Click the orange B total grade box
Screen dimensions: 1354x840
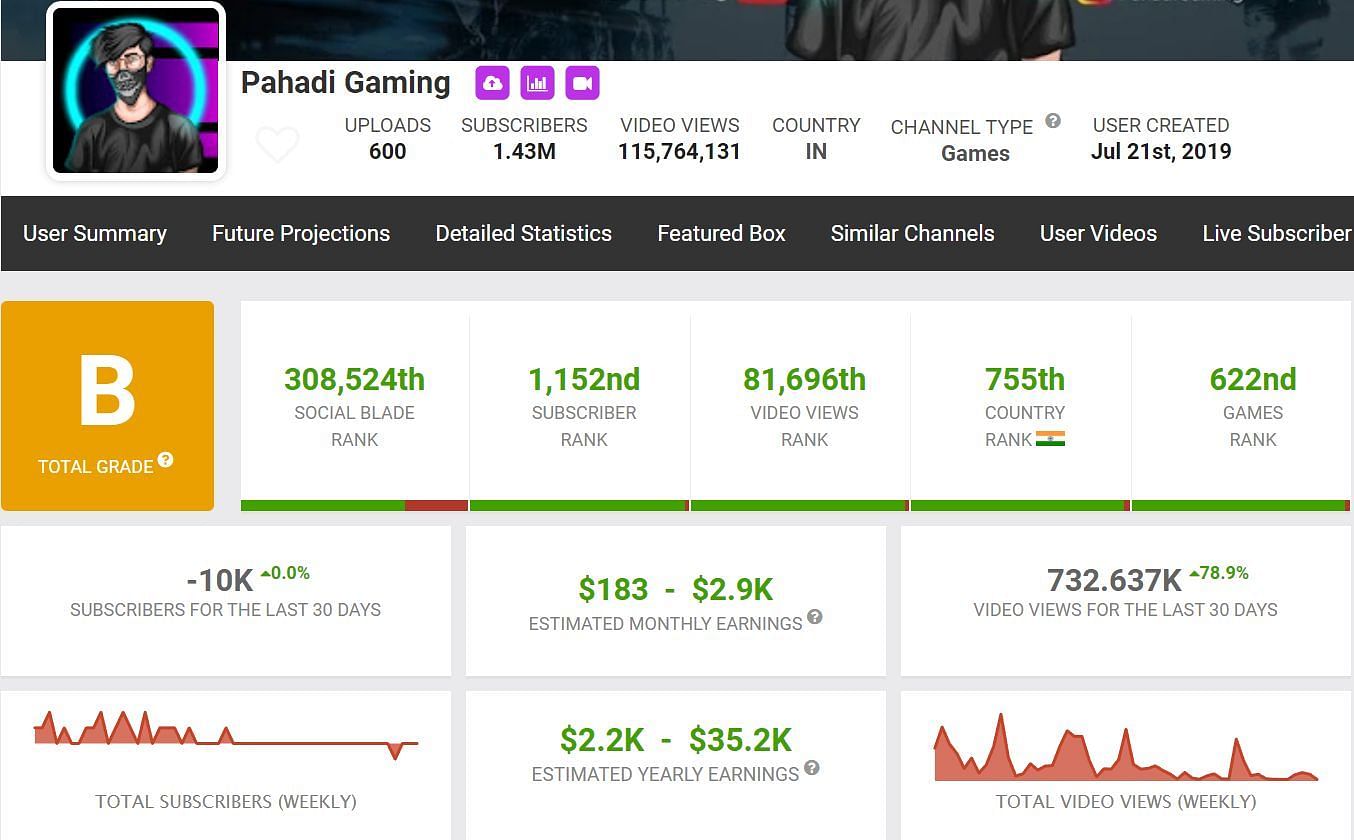click(x=107, y=406)
